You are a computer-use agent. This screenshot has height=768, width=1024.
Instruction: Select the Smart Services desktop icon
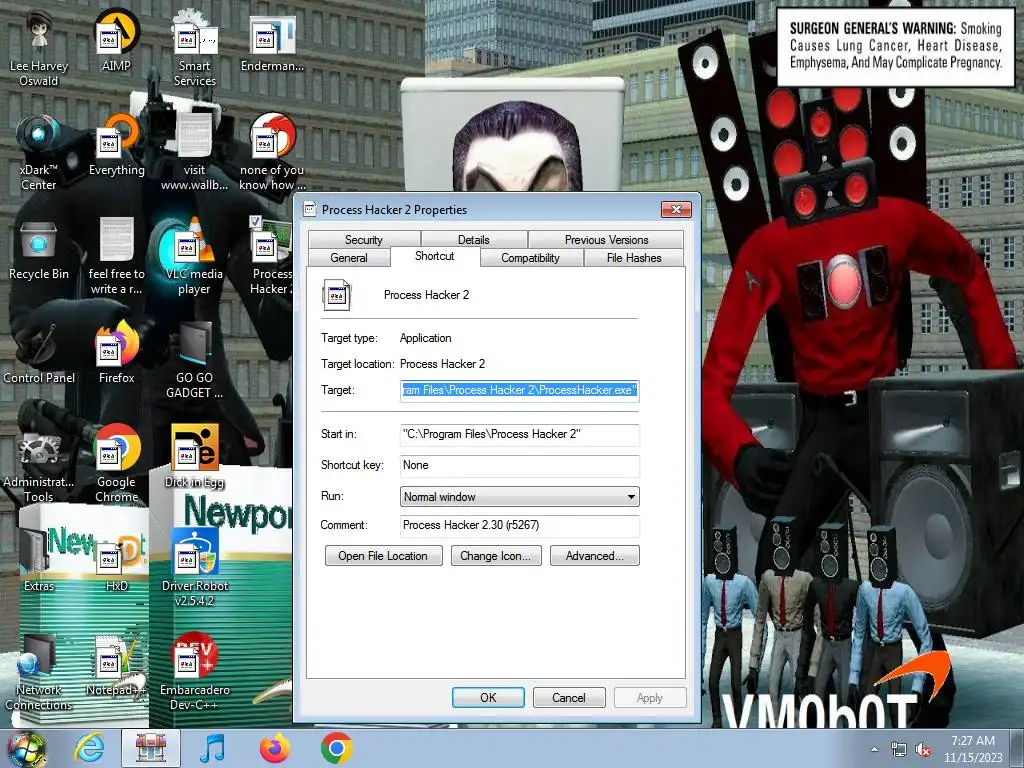coord(194,49)
